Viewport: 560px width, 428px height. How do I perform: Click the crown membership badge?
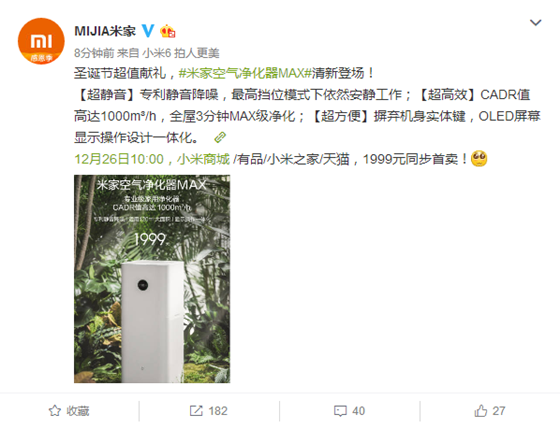click(x=168, y=31)
